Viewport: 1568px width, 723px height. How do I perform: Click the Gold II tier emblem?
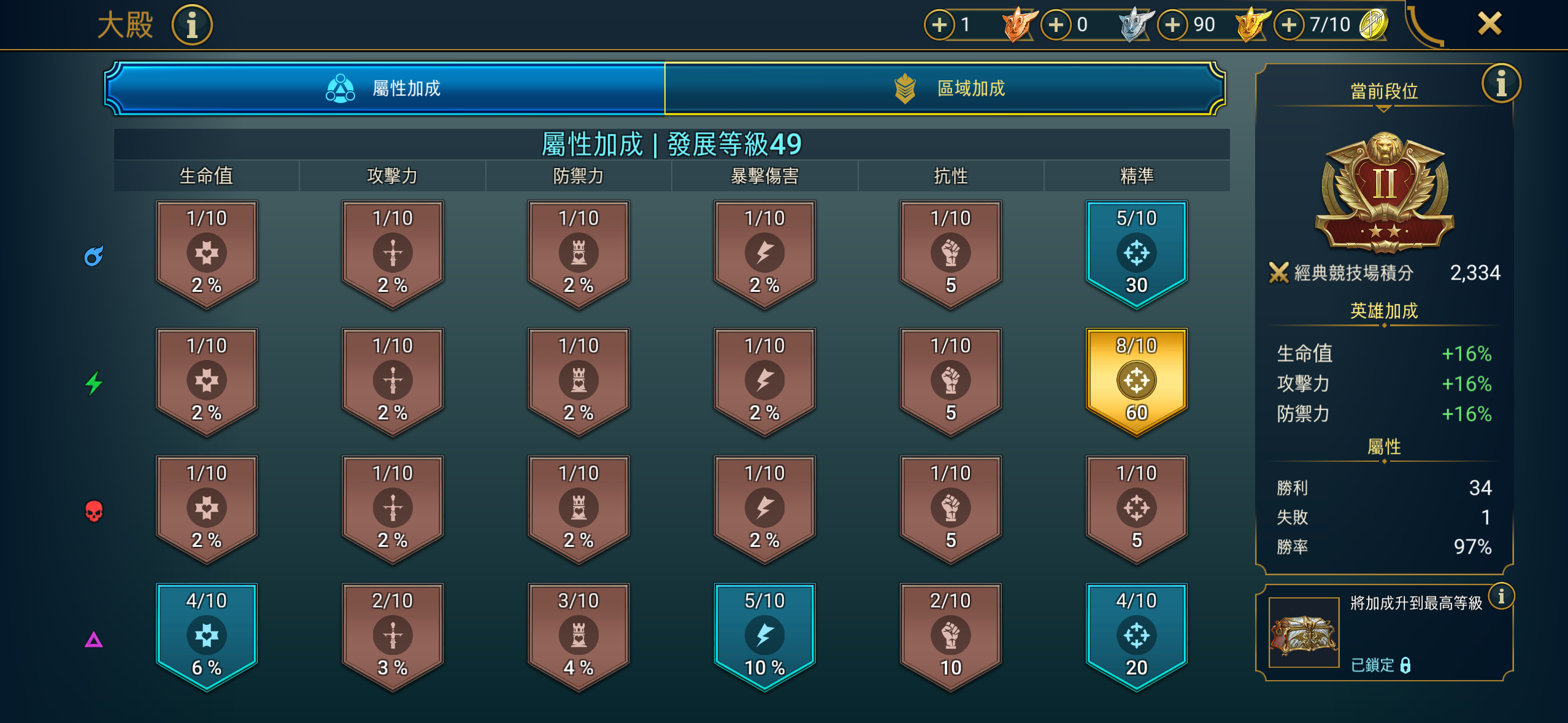pos(1384,192)
